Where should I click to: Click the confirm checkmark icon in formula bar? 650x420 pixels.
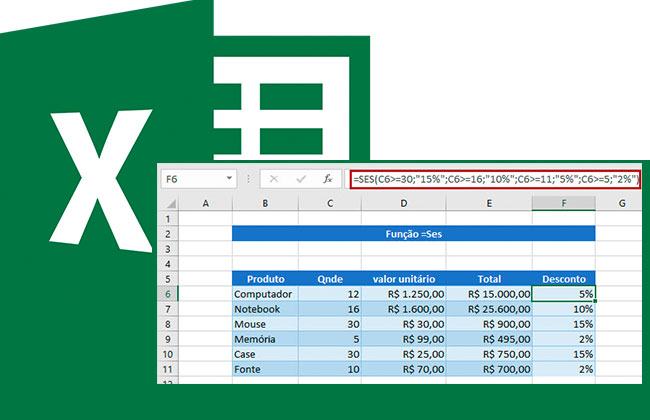[x=301, y=179]
